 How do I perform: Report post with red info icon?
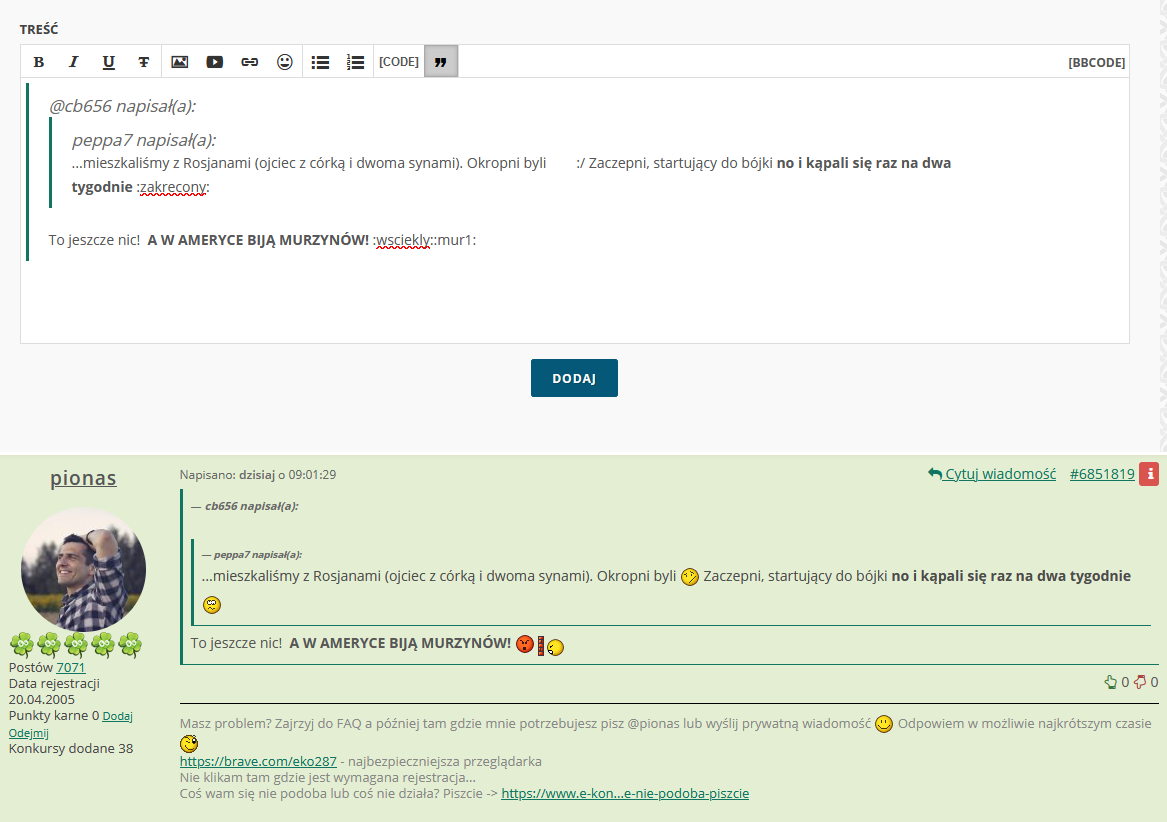click(x=1150, y=474)
